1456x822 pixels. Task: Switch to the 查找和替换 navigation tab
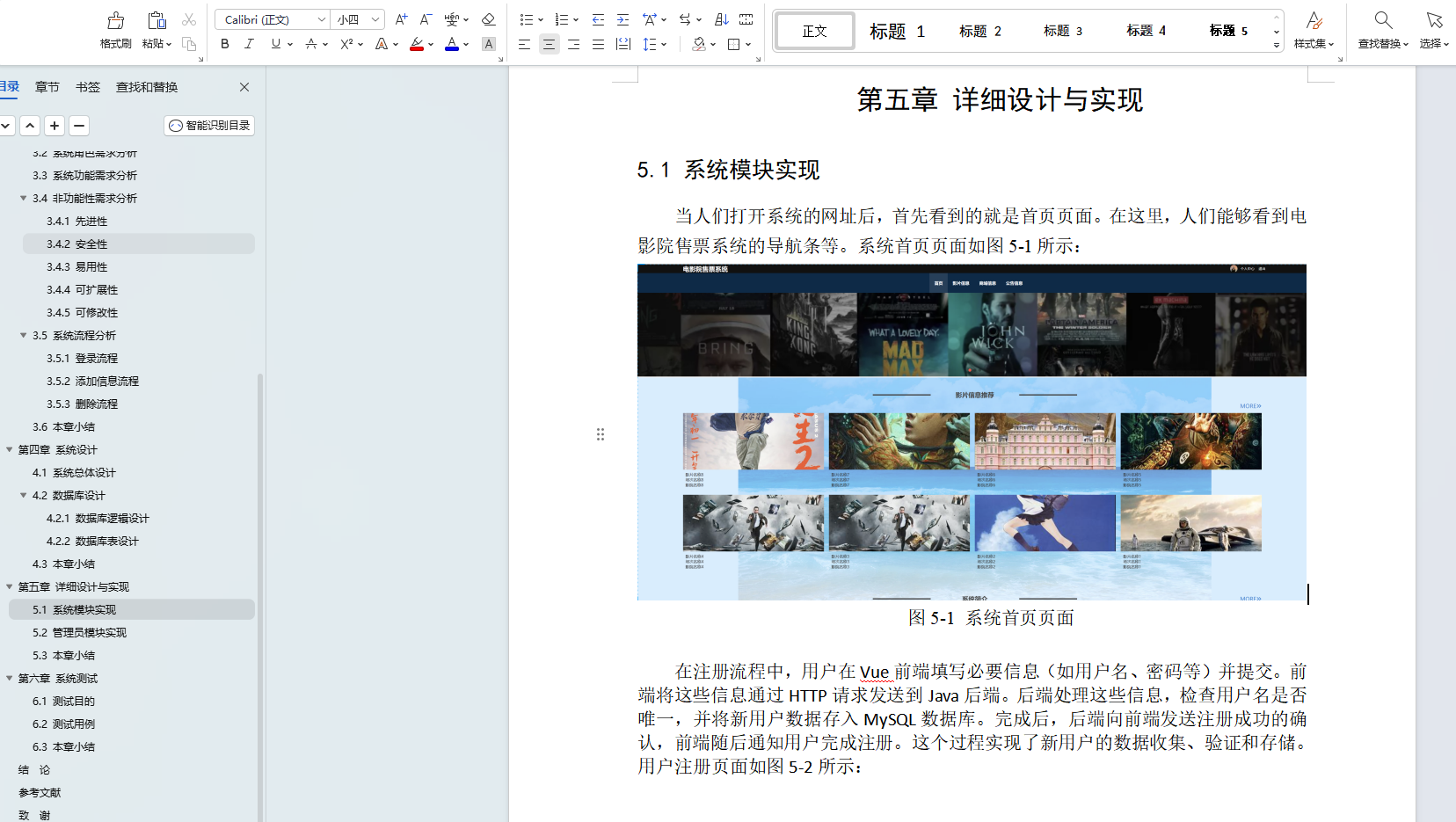pyautogui.click(x=147, y=87)
